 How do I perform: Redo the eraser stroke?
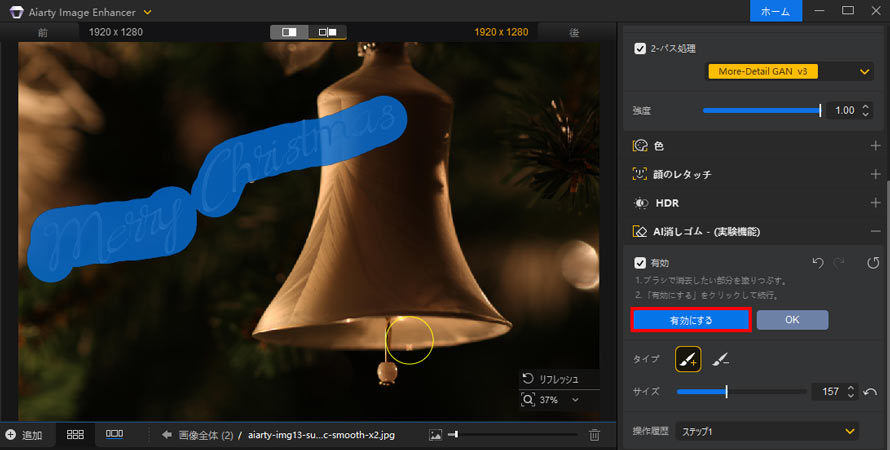[x=838, y=263]
